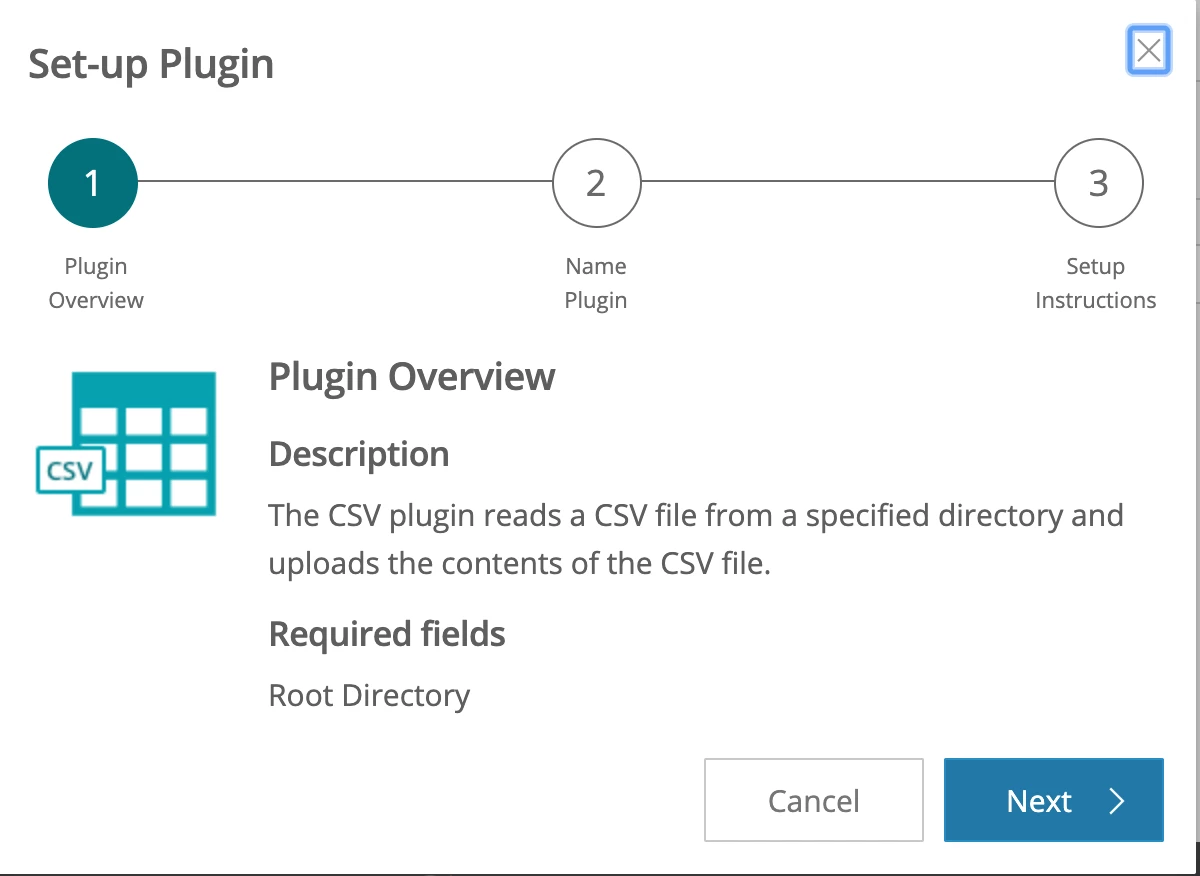The height and width of the screenshot is (876, 1200).
Task: Click the Next button text
Action: (1040, 801)
